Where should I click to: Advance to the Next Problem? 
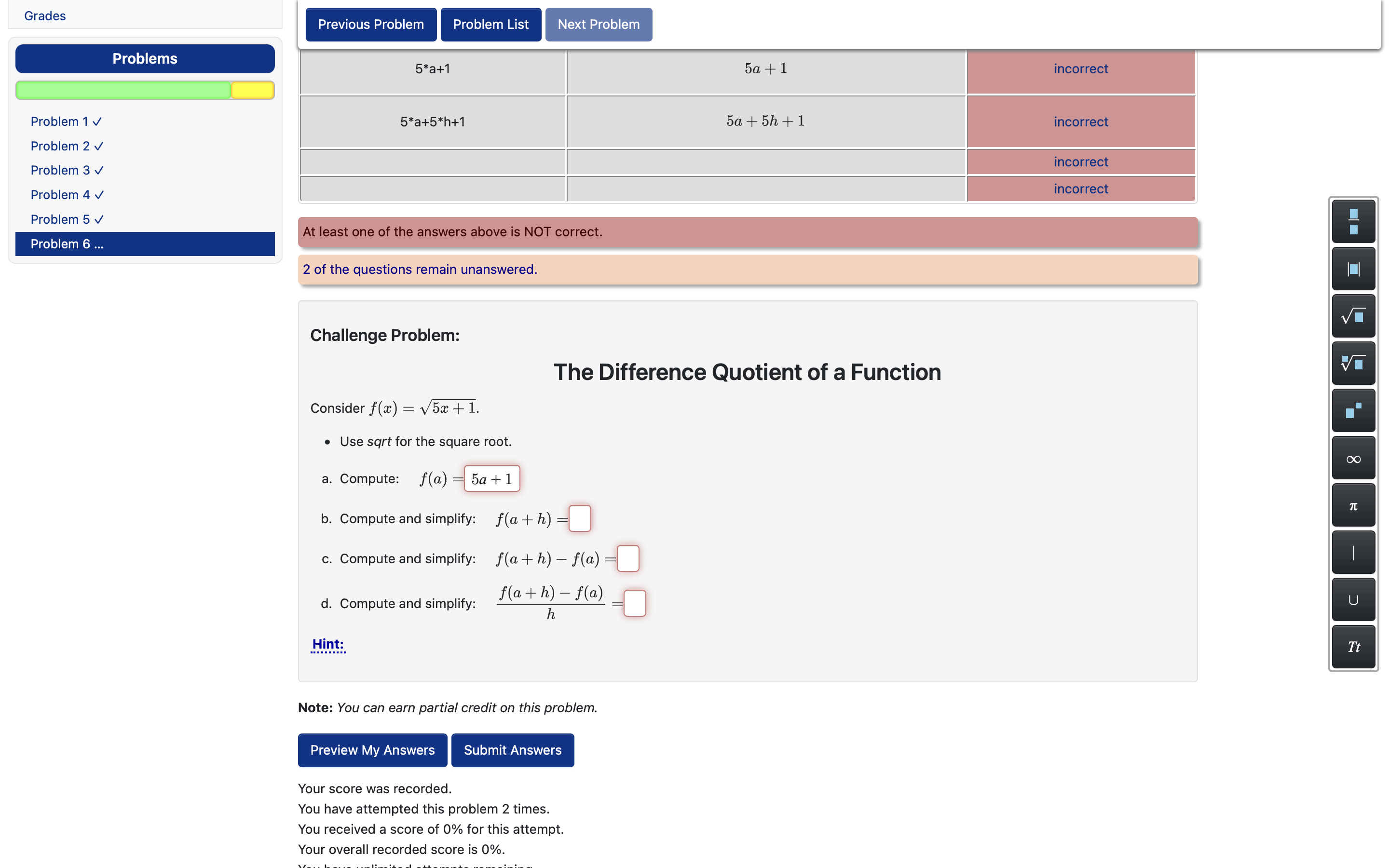598,24
